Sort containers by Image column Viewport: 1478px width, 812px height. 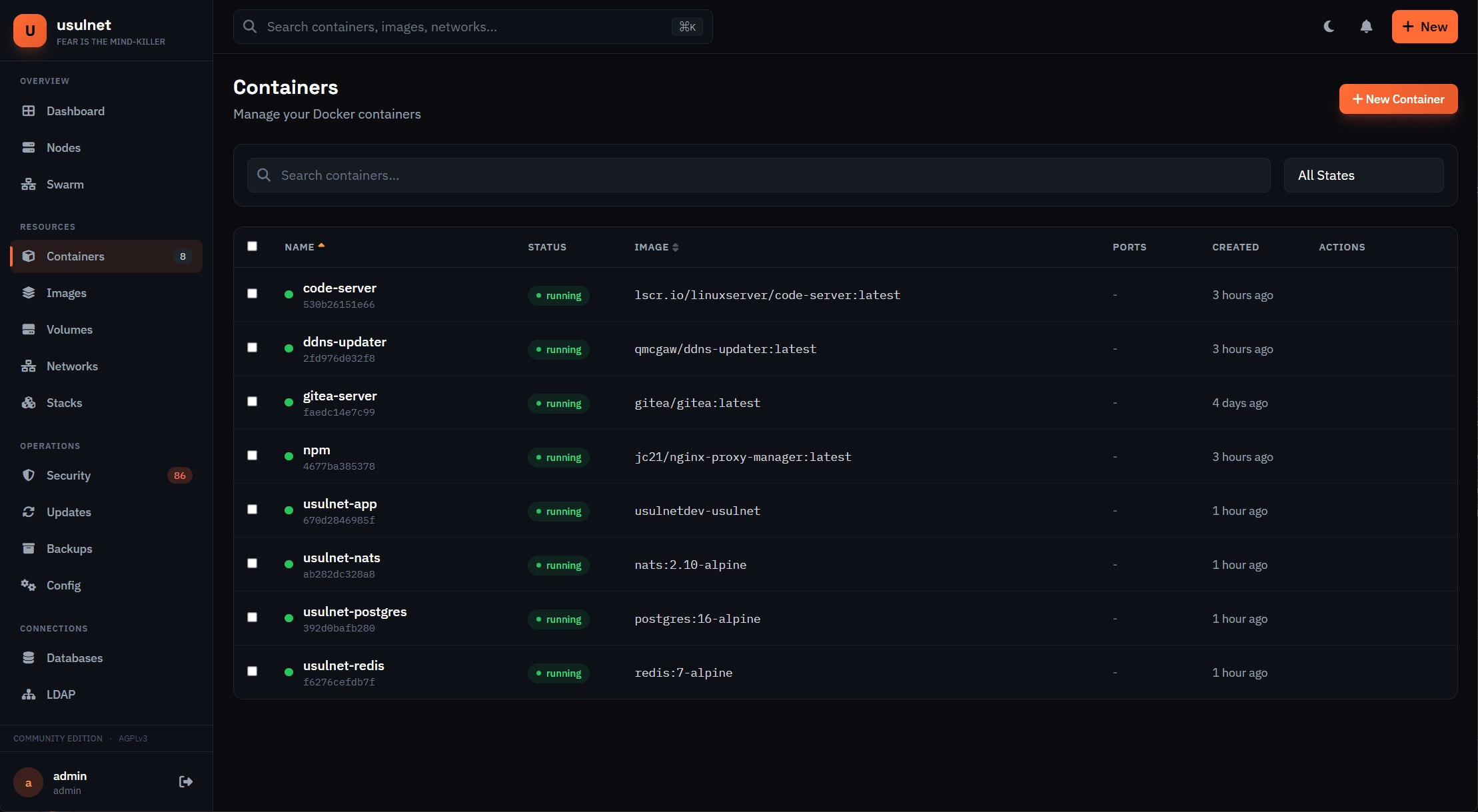(656, 246)
